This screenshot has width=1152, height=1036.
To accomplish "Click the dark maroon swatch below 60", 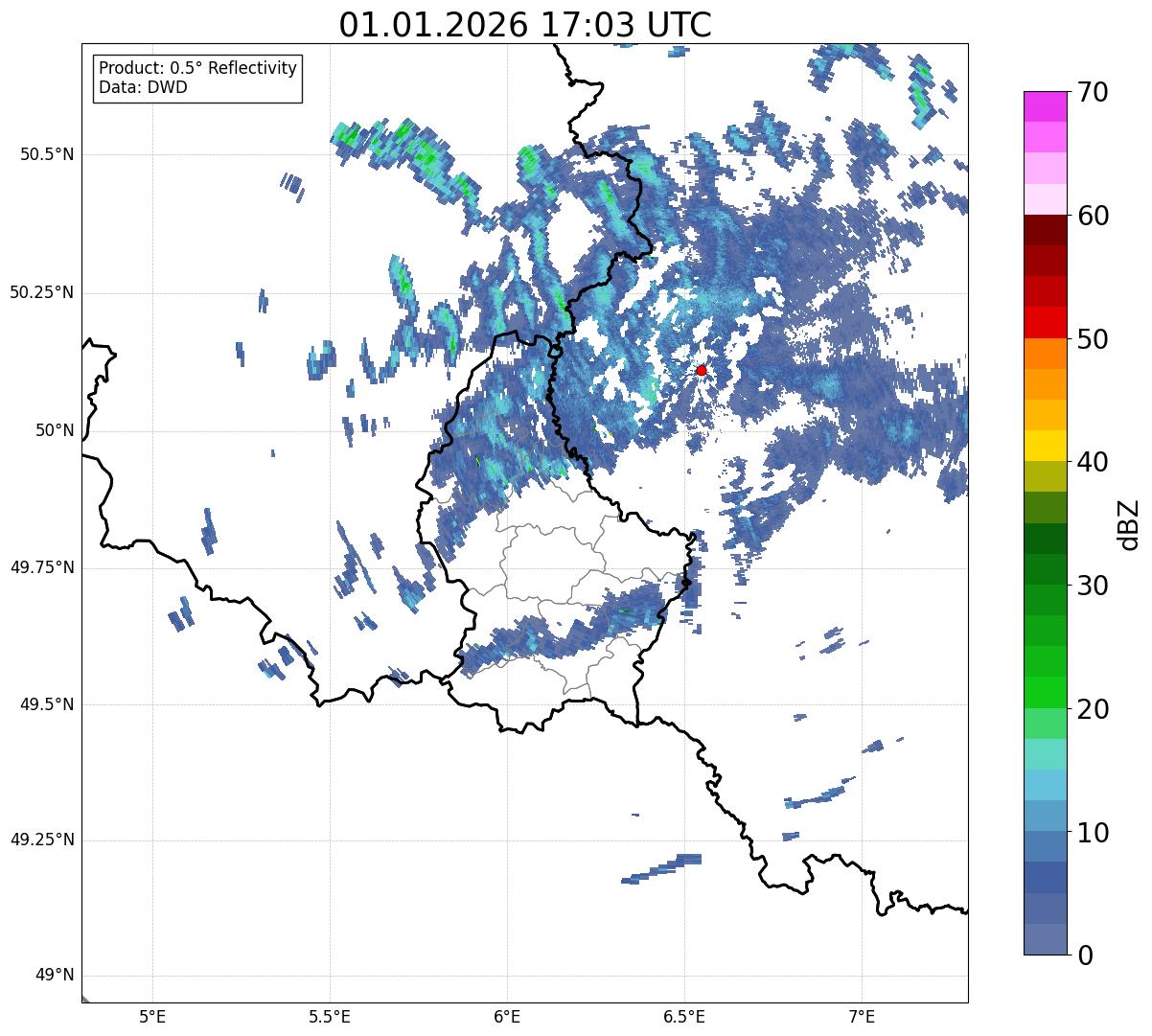I will 1046,230.
